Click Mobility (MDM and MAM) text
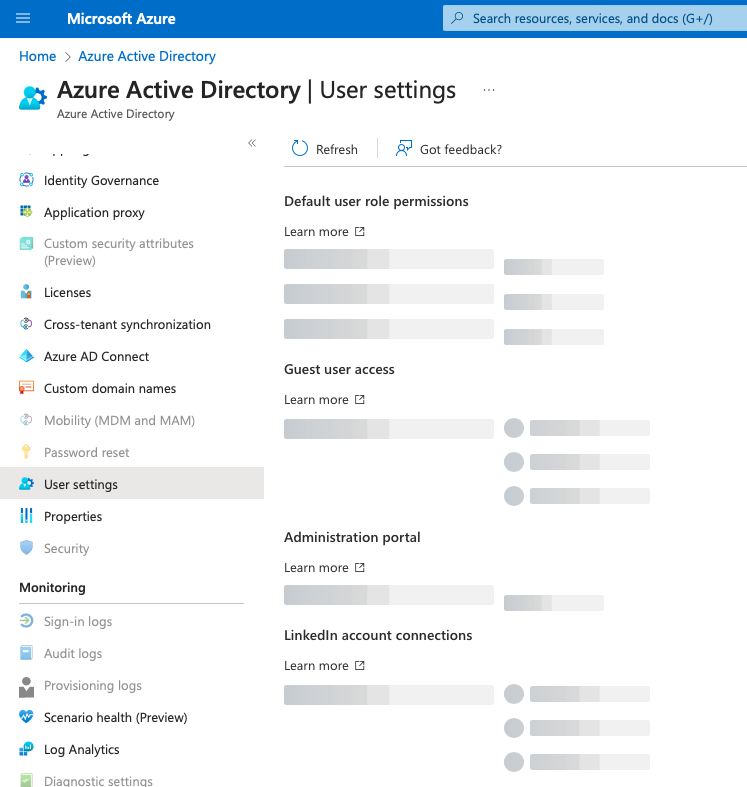Screen dimensions: 747x787 click(119, 421)
